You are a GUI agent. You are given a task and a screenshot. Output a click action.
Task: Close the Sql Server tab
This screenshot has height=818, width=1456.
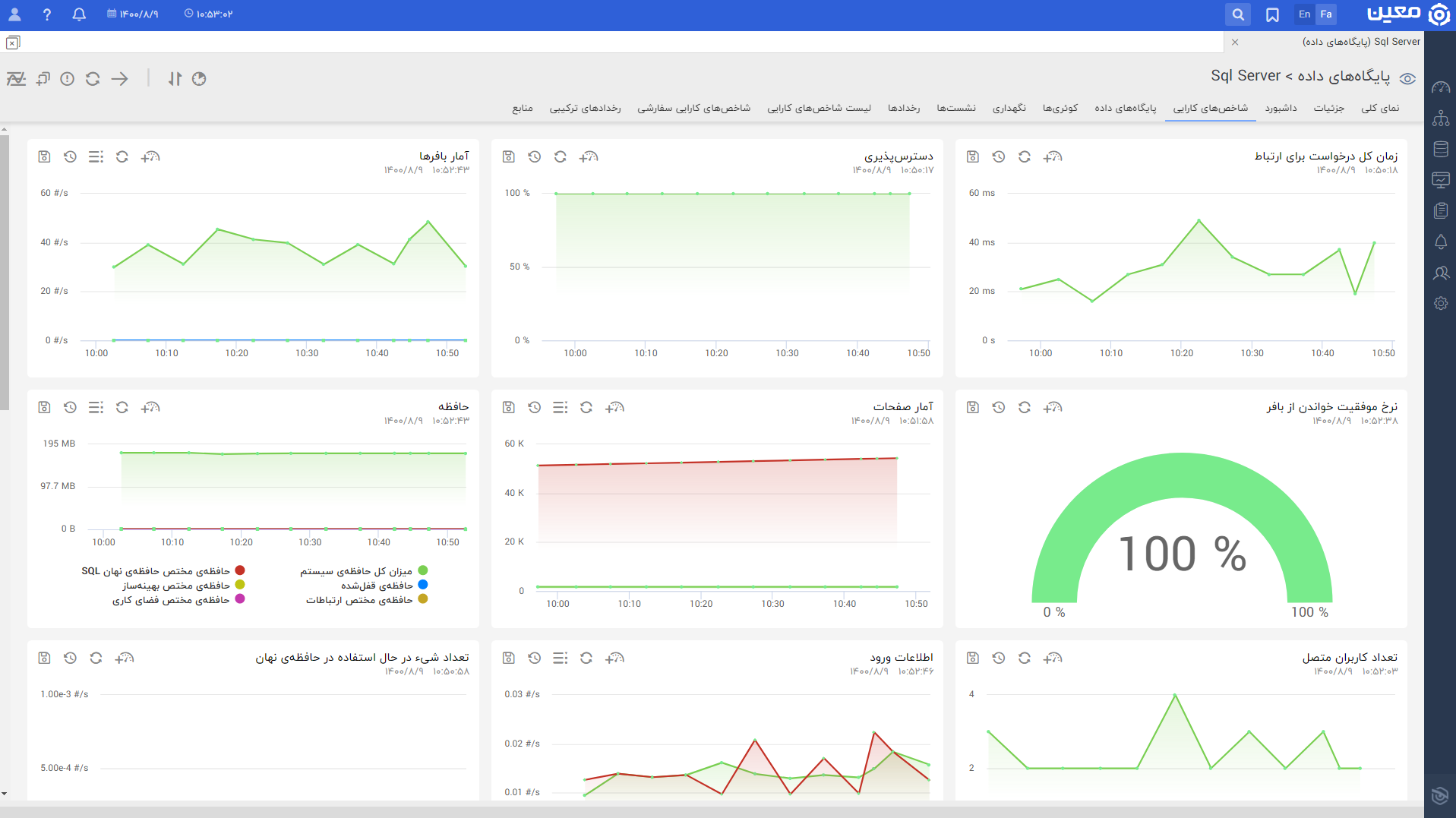tap(1235, 42)
